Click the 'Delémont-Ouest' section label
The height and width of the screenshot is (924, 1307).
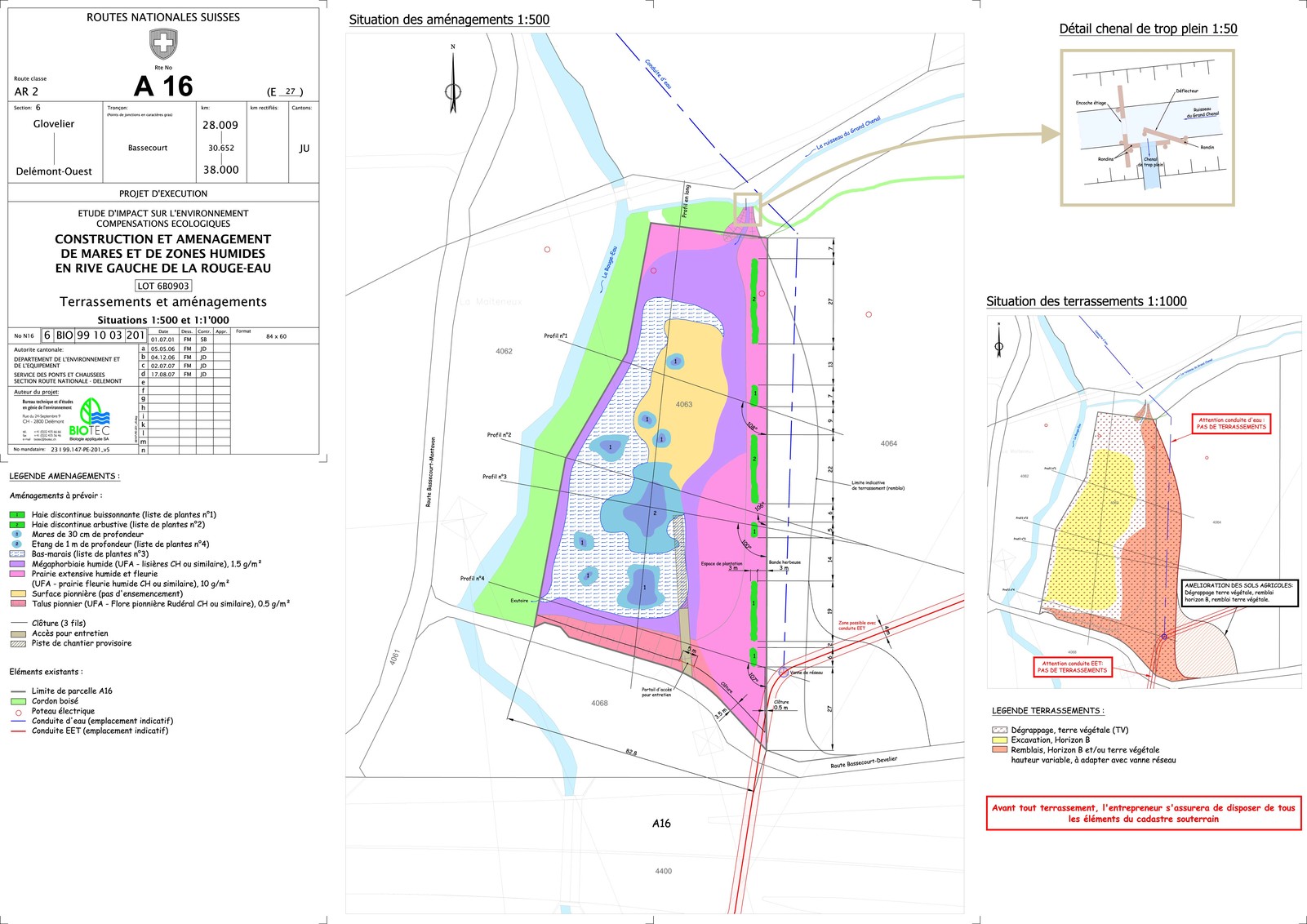(x=54, y=171)
